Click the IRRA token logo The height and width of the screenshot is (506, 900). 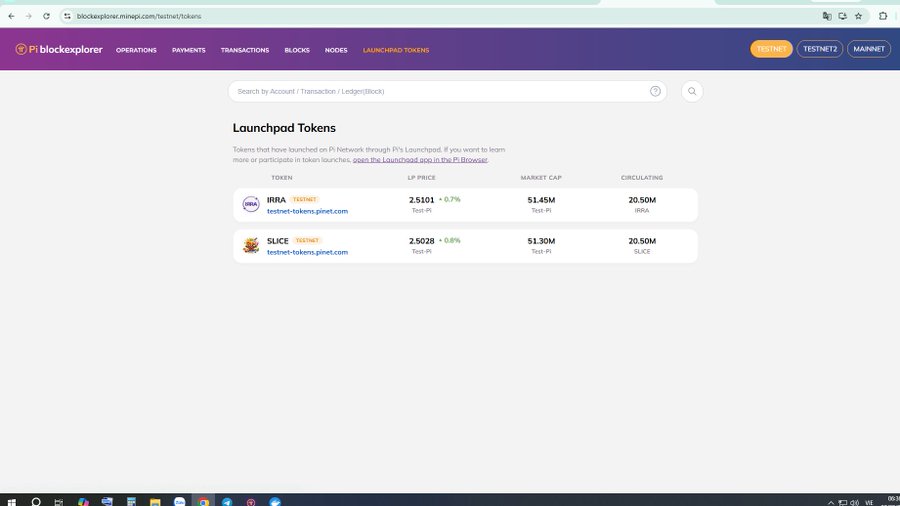coord(251,204)
